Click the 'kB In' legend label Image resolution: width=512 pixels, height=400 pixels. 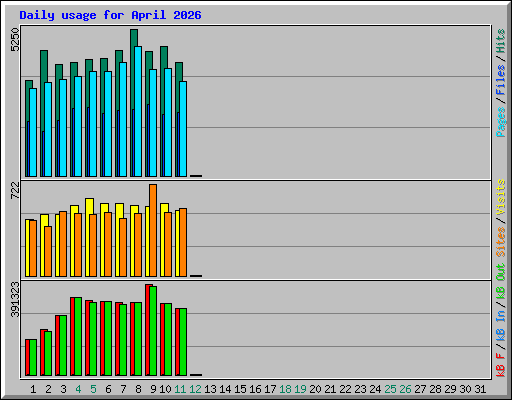501,325
